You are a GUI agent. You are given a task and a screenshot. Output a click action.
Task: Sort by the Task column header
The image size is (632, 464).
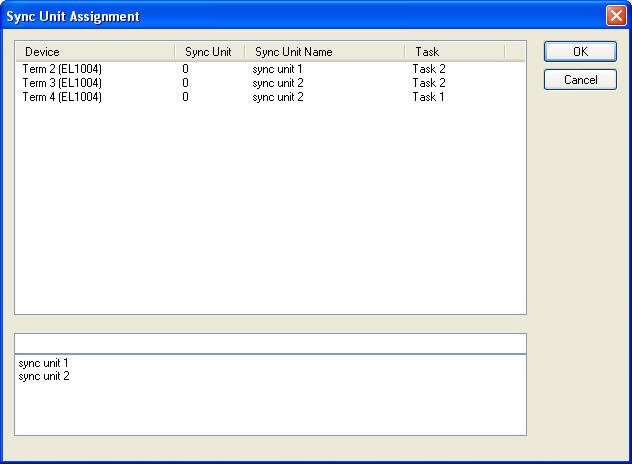(x=454, y=52)
